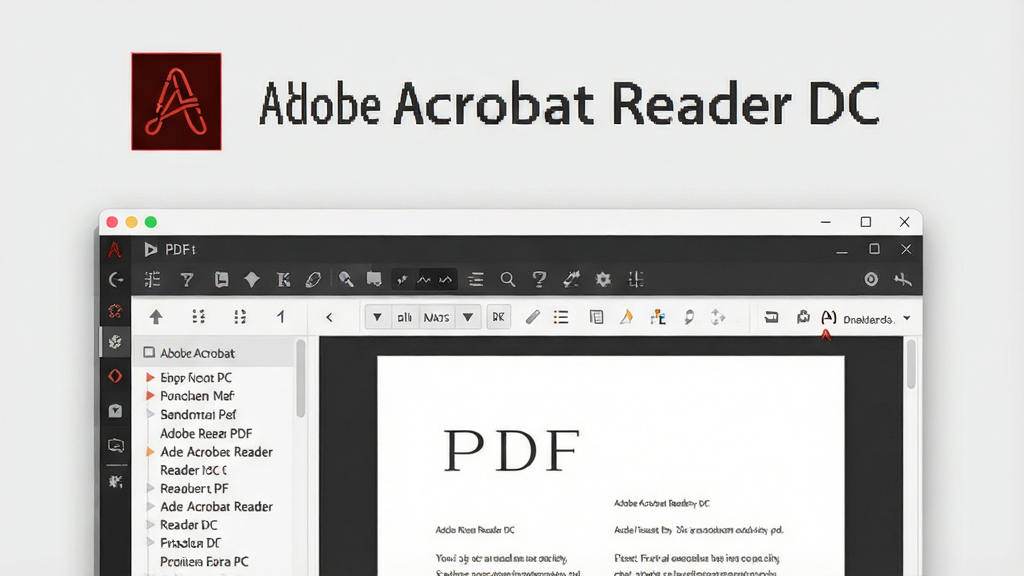The width and height of the screenshot is (1024, 576).
Task: Expand the Ade Acrobet Reader orange arrow
Action: pos(150,451)
